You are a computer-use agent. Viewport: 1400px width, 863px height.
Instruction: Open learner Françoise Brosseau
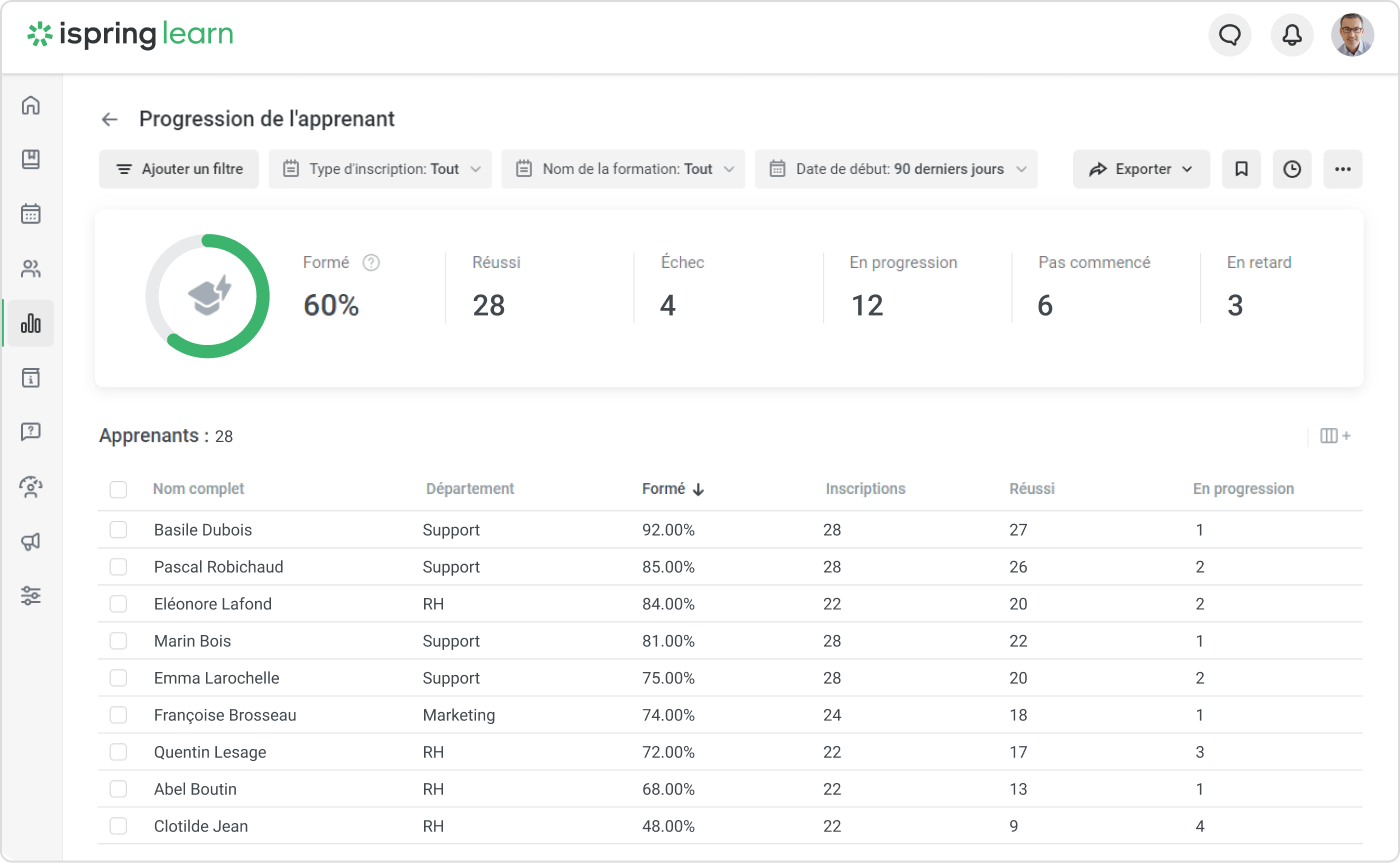tap(225, 715)
